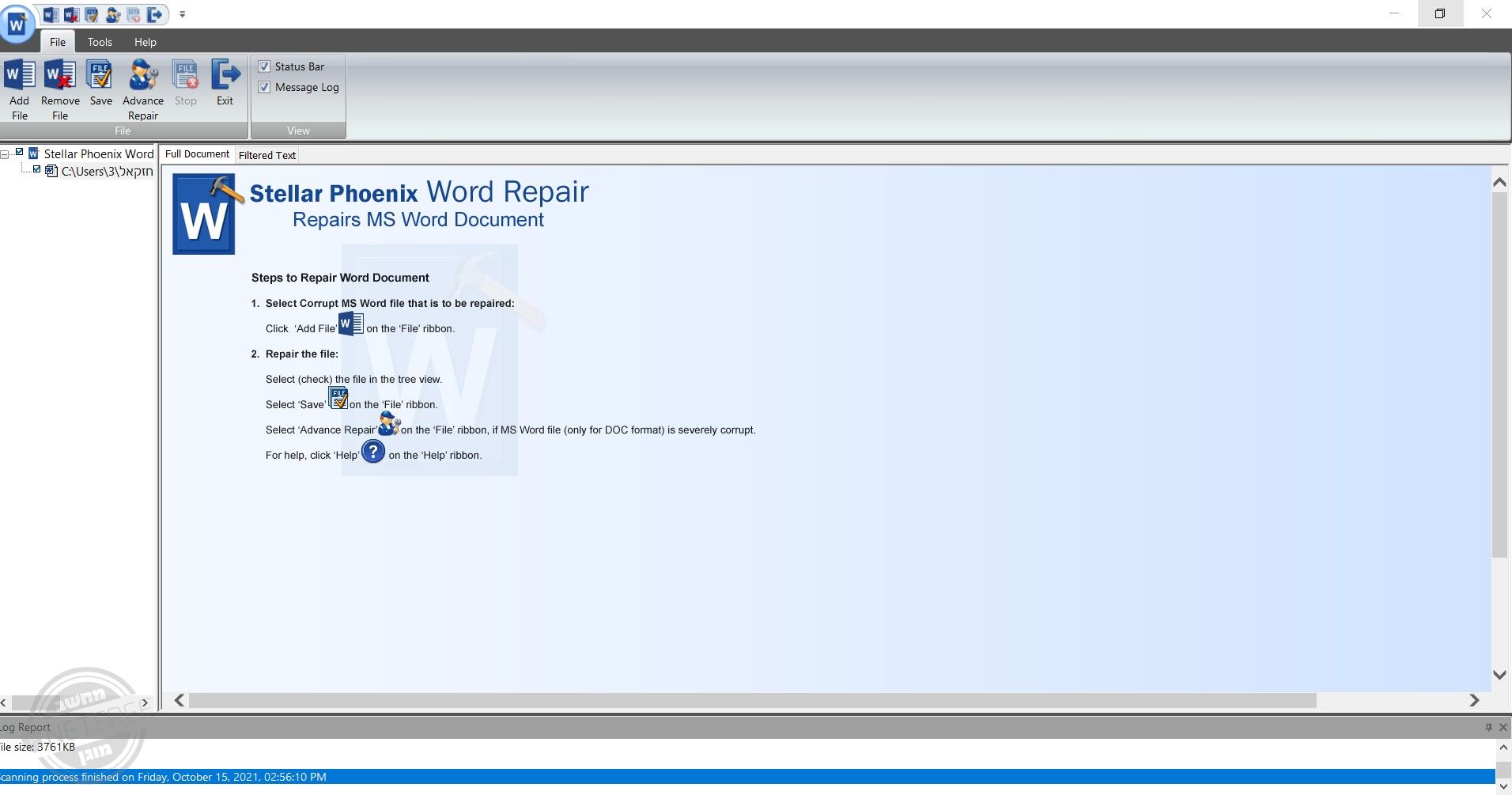Click the Save ribbon button
Image resolution: width=1512 pixels, height=795 pixels.
(100, 84)
